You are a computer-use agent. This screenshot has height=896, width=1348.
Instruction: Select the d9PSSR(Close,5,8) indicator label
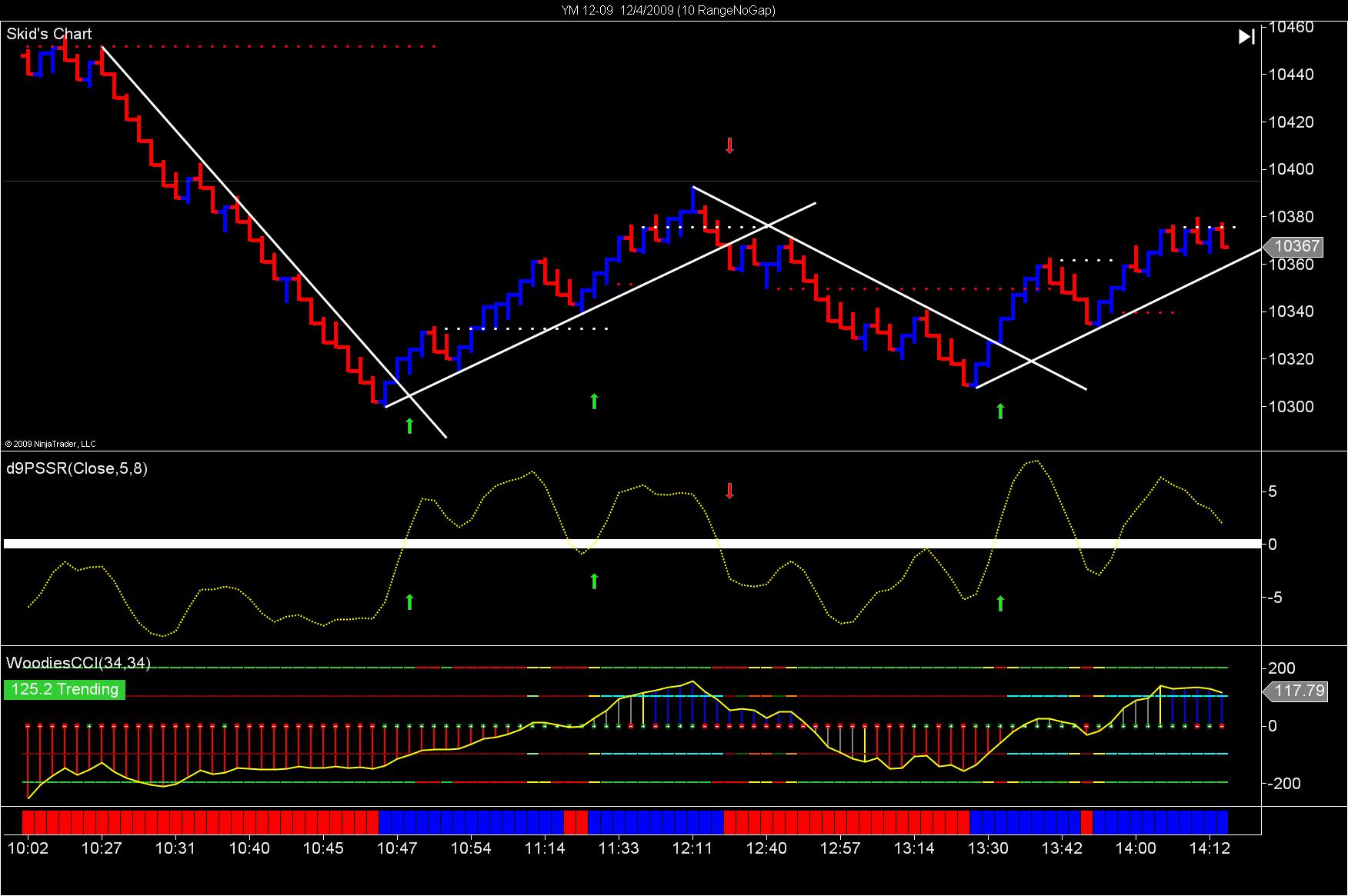pos(77,468)
